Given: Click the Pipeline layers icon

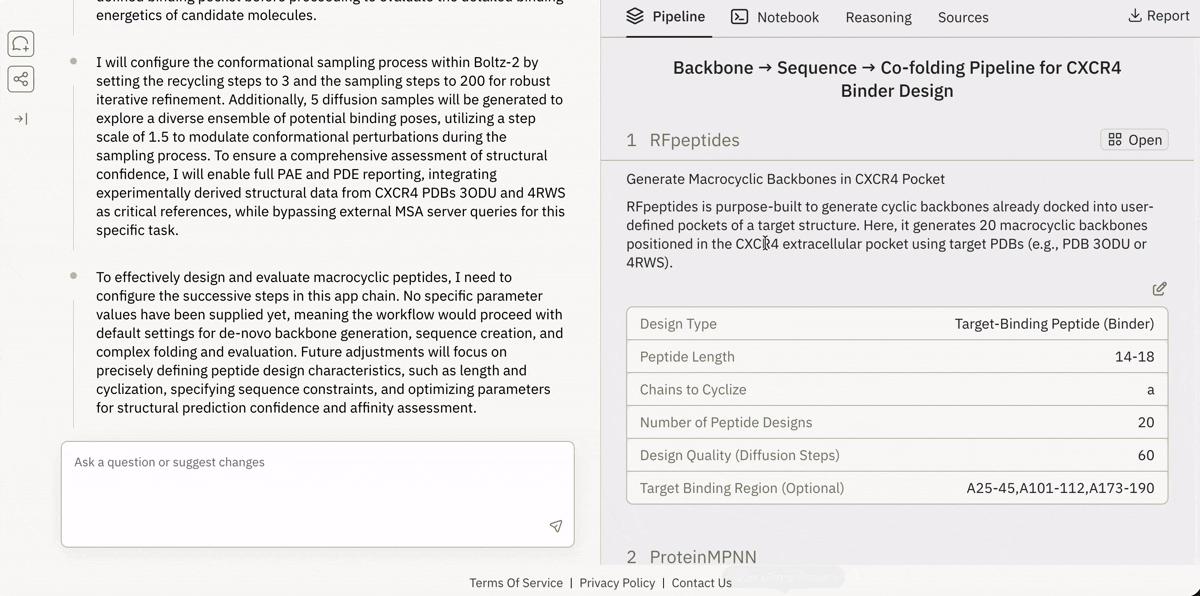Looking at the screenshot, I should 635,16.
